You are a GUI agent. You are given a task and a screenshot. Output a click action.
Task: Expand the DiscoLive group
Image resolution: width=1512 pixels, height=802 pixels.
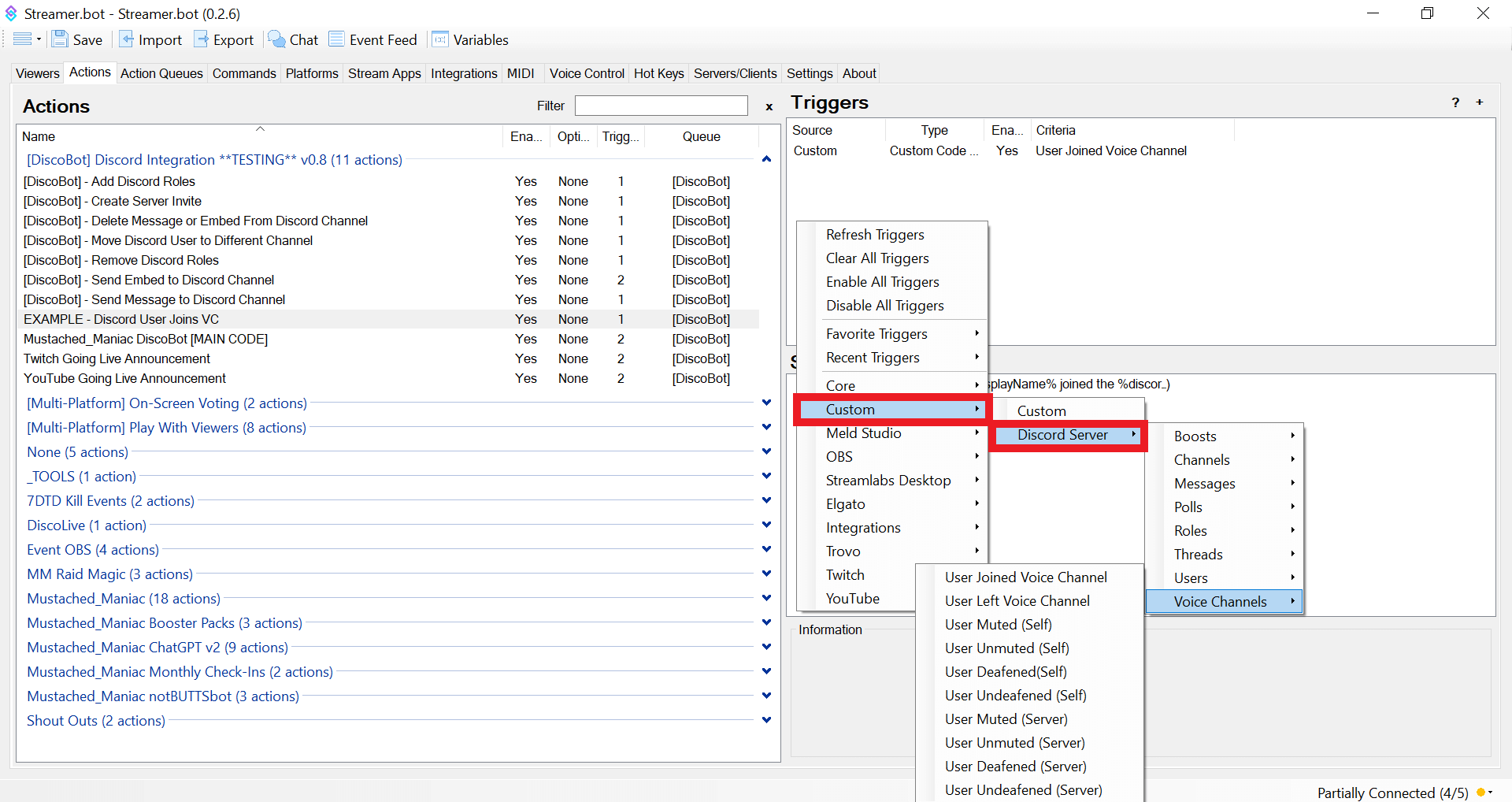coord(766,525)
